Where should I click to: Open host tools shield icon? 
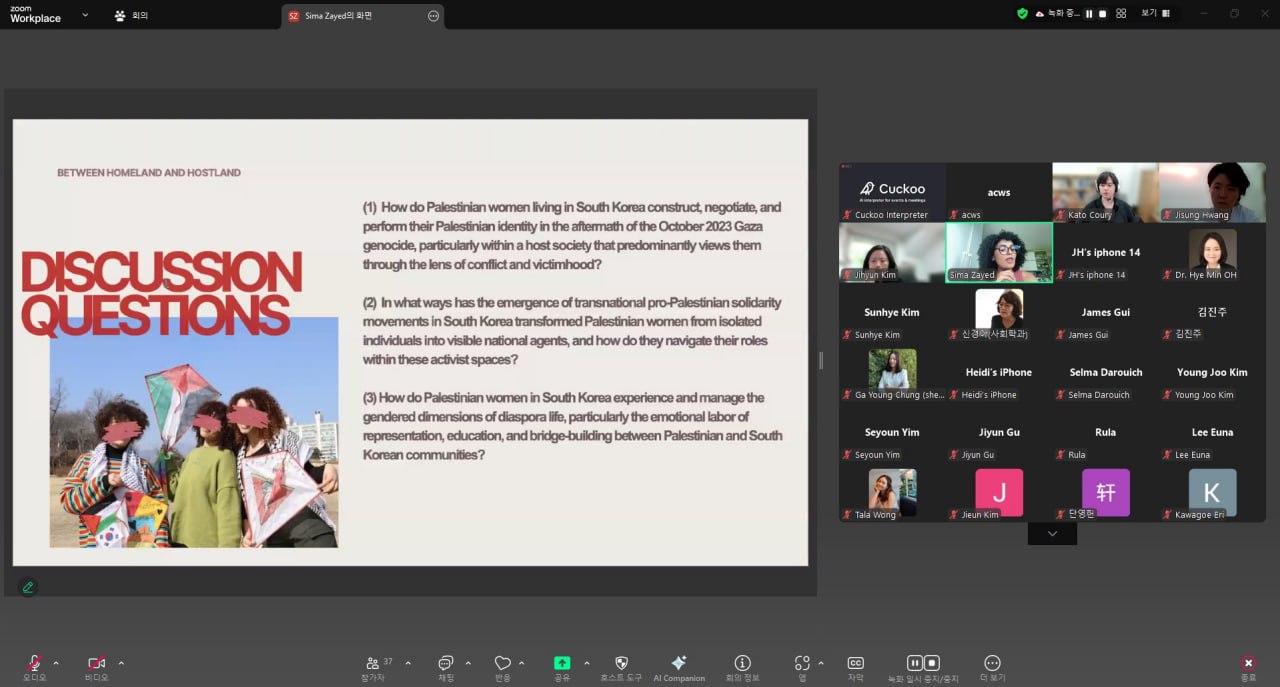[x=621, y=667]
